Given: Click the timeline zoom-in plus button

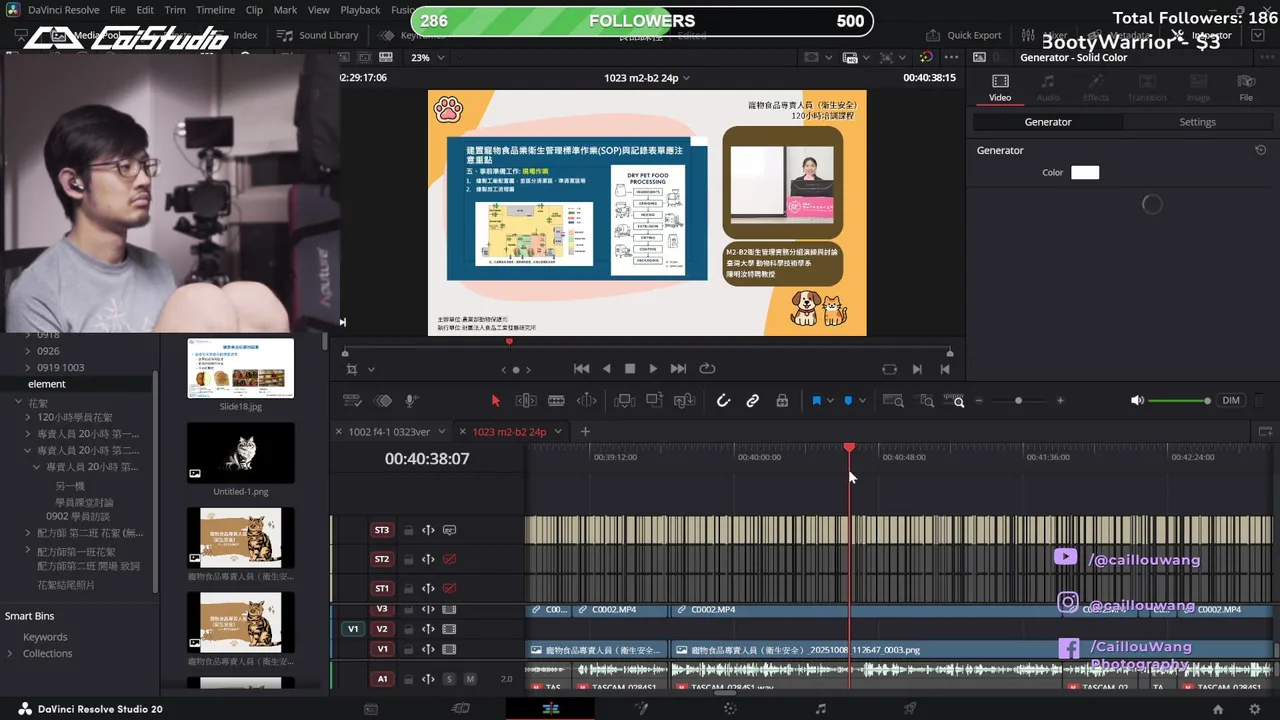Looking at the screenshot, I should [1060, 401].
